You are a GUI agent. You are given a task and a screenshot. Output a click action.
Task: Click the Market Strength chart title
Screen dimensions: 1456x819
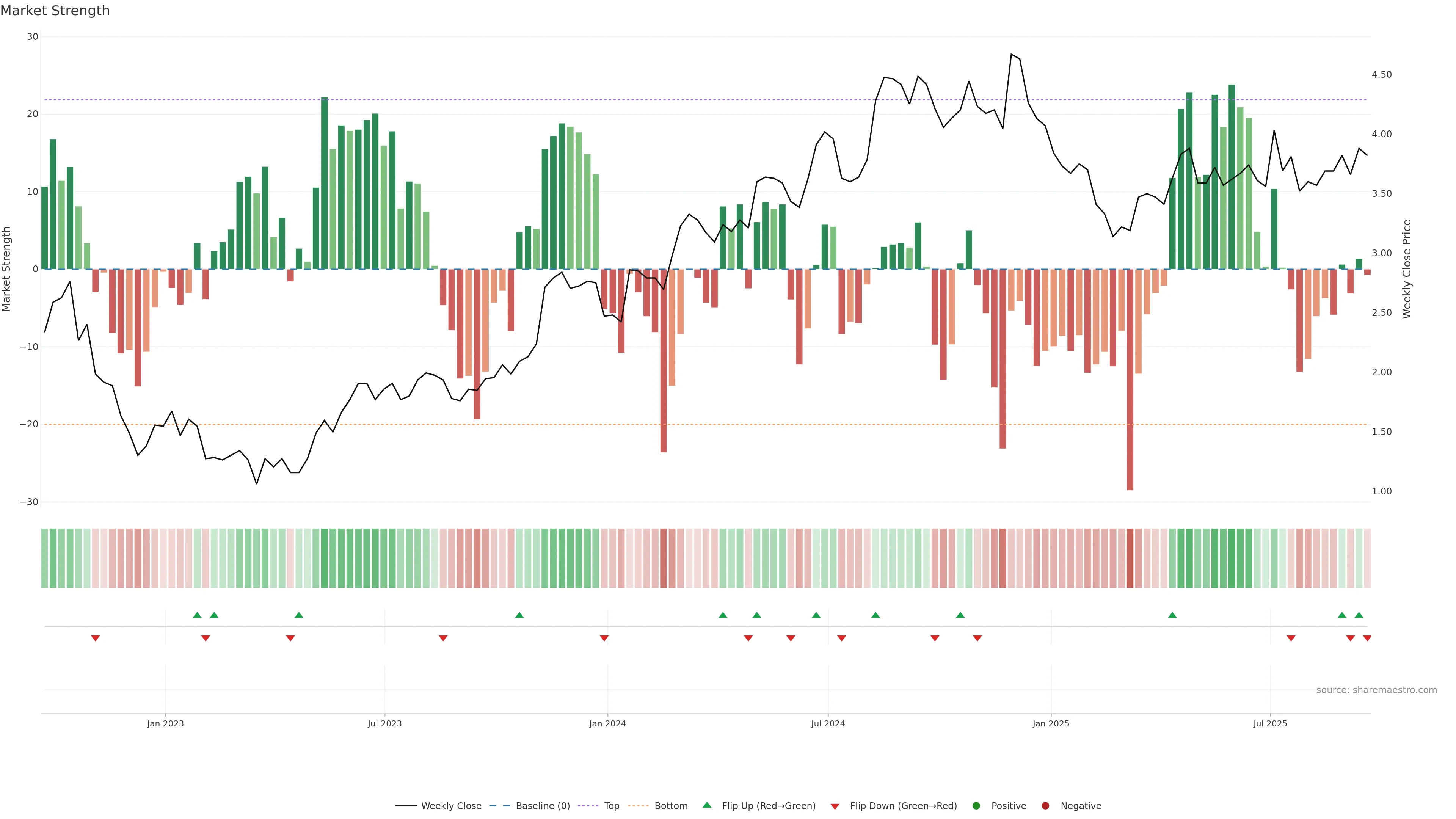[55, 11]
